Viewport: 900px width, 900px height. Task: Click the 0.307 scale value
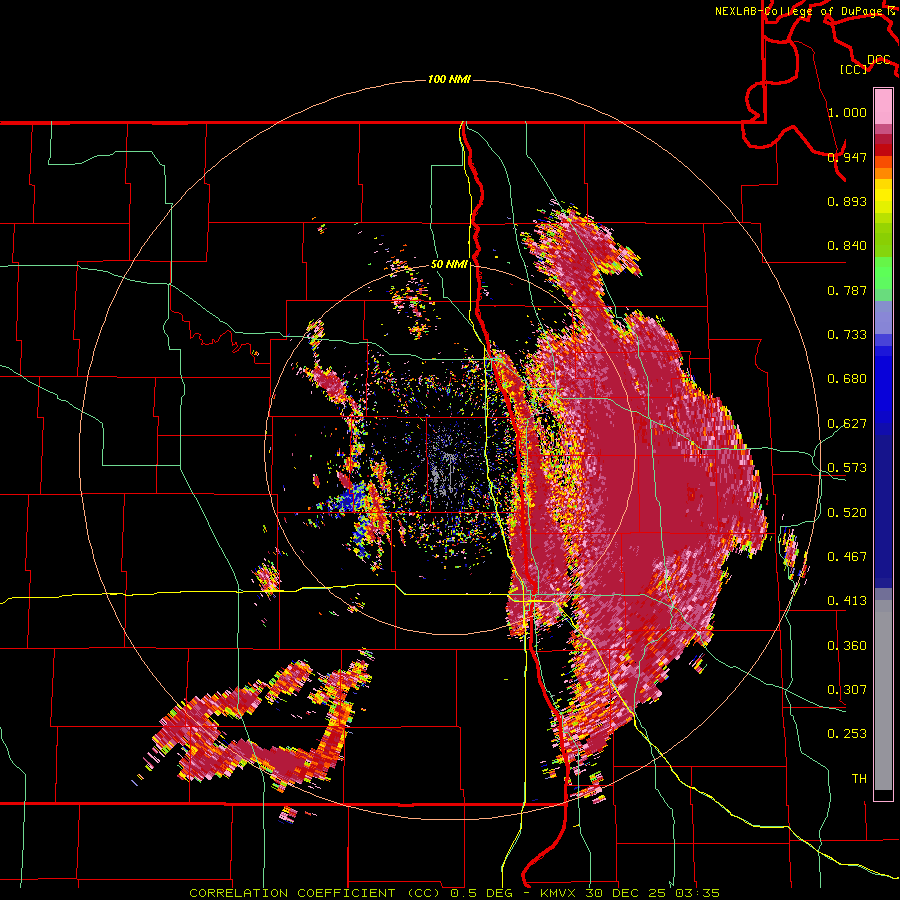pos(847,690)
